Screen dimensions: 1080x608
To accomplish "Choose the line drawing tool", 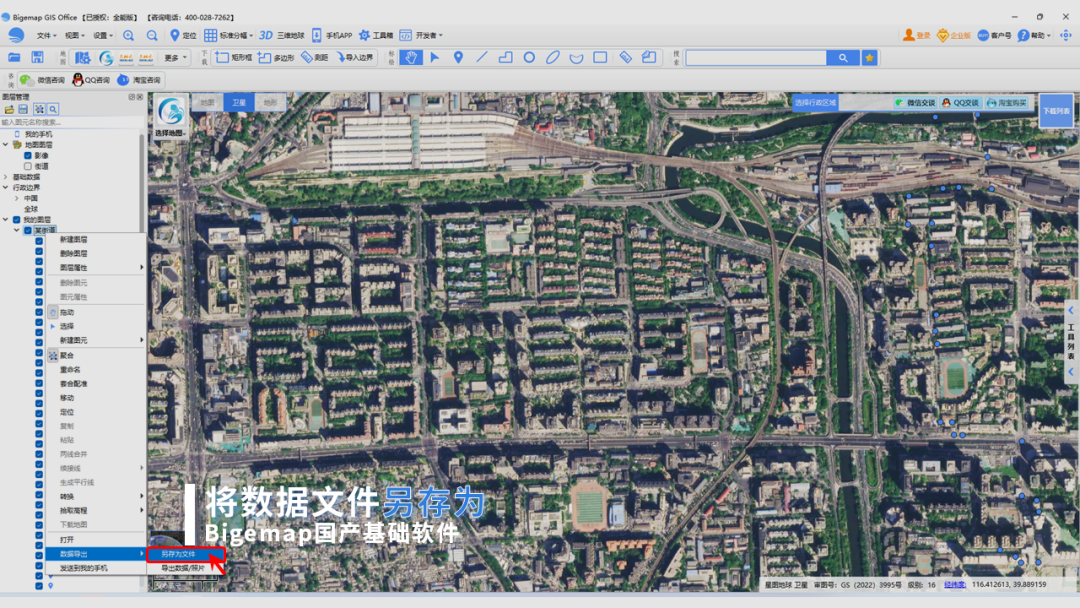I will pos(481,58).
